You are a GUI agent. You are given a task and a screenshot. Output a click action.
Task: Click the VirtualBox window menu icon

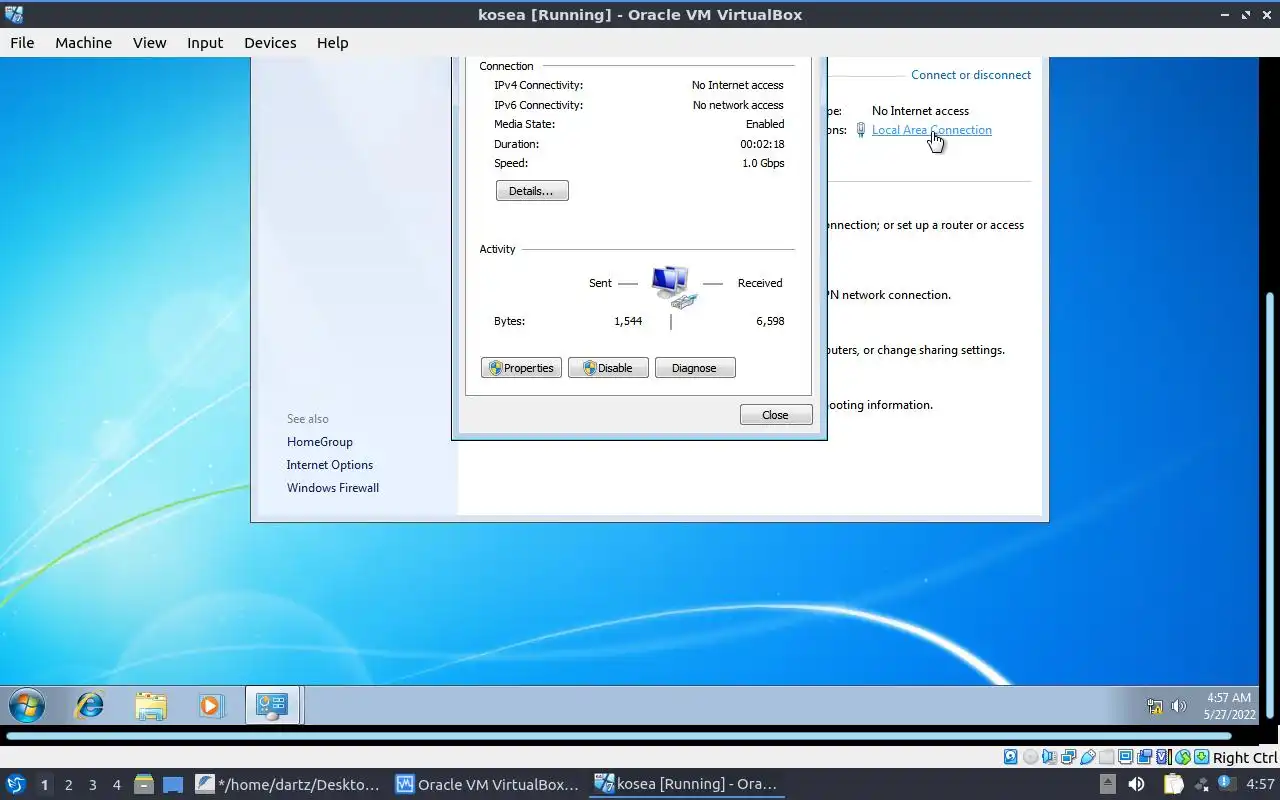pos(14,14)
